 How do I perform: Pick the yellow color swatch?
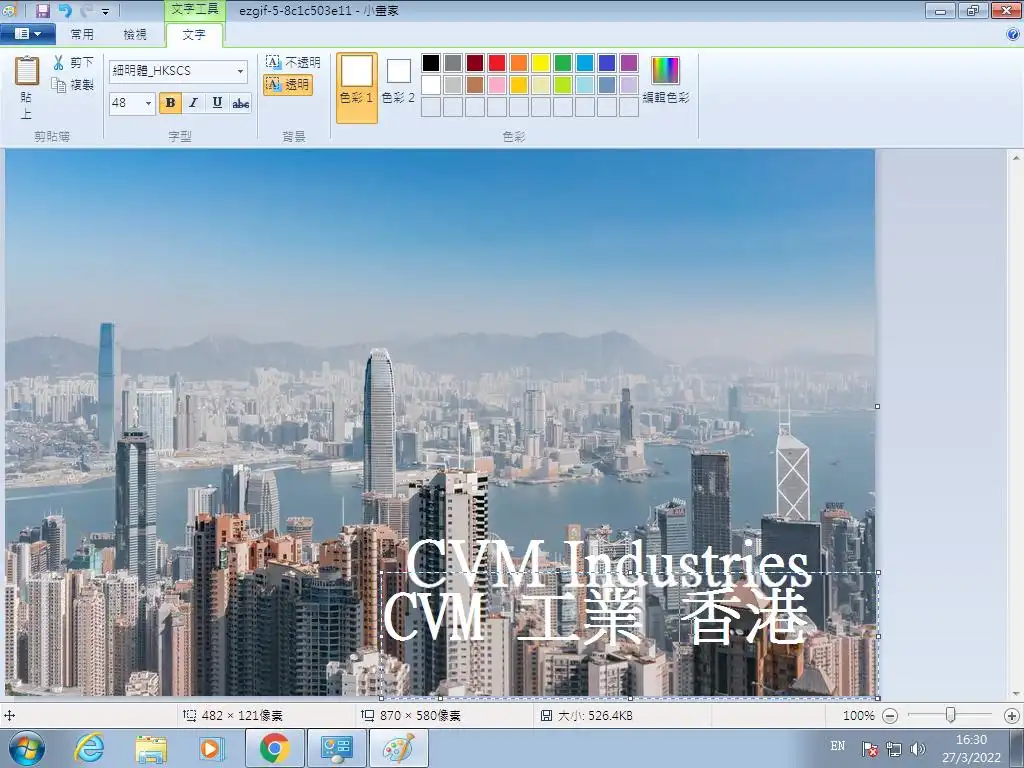pos(541,63)
